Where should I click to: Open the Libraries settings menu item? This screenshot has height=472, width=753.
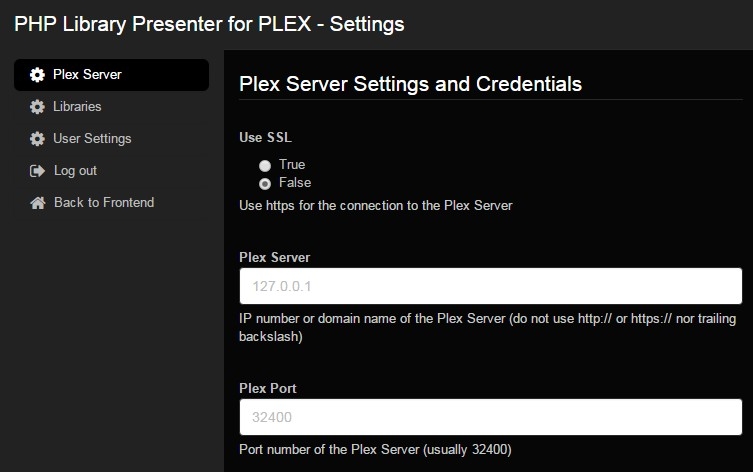tap(77, 106)
